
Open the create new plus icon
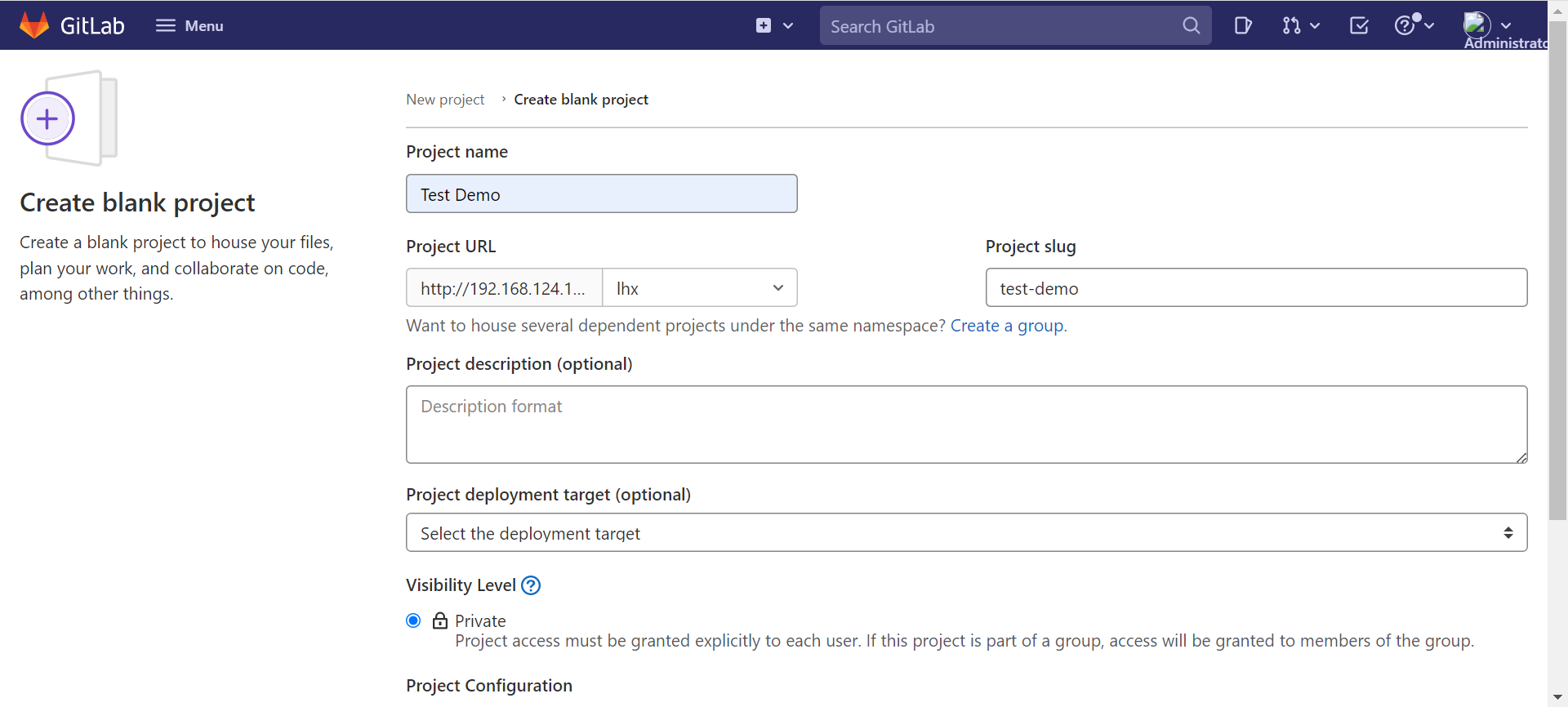click(764, 25)
